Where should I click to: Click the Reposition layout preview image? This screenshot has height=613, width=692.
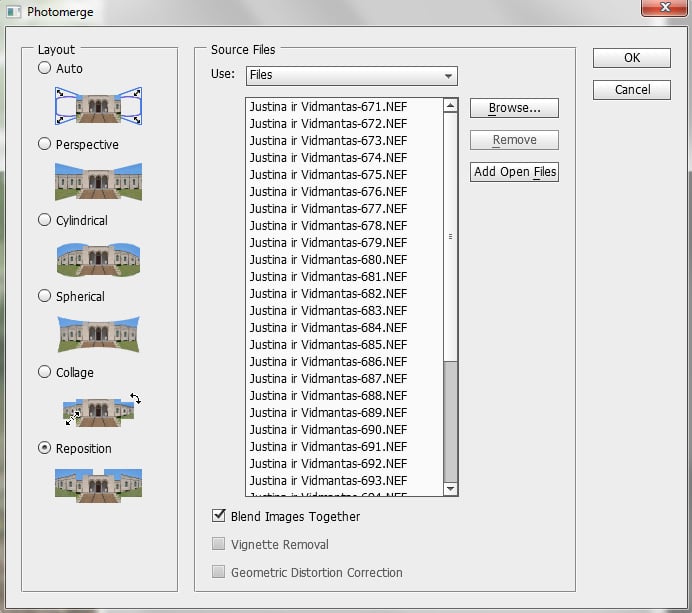(98, 485)
